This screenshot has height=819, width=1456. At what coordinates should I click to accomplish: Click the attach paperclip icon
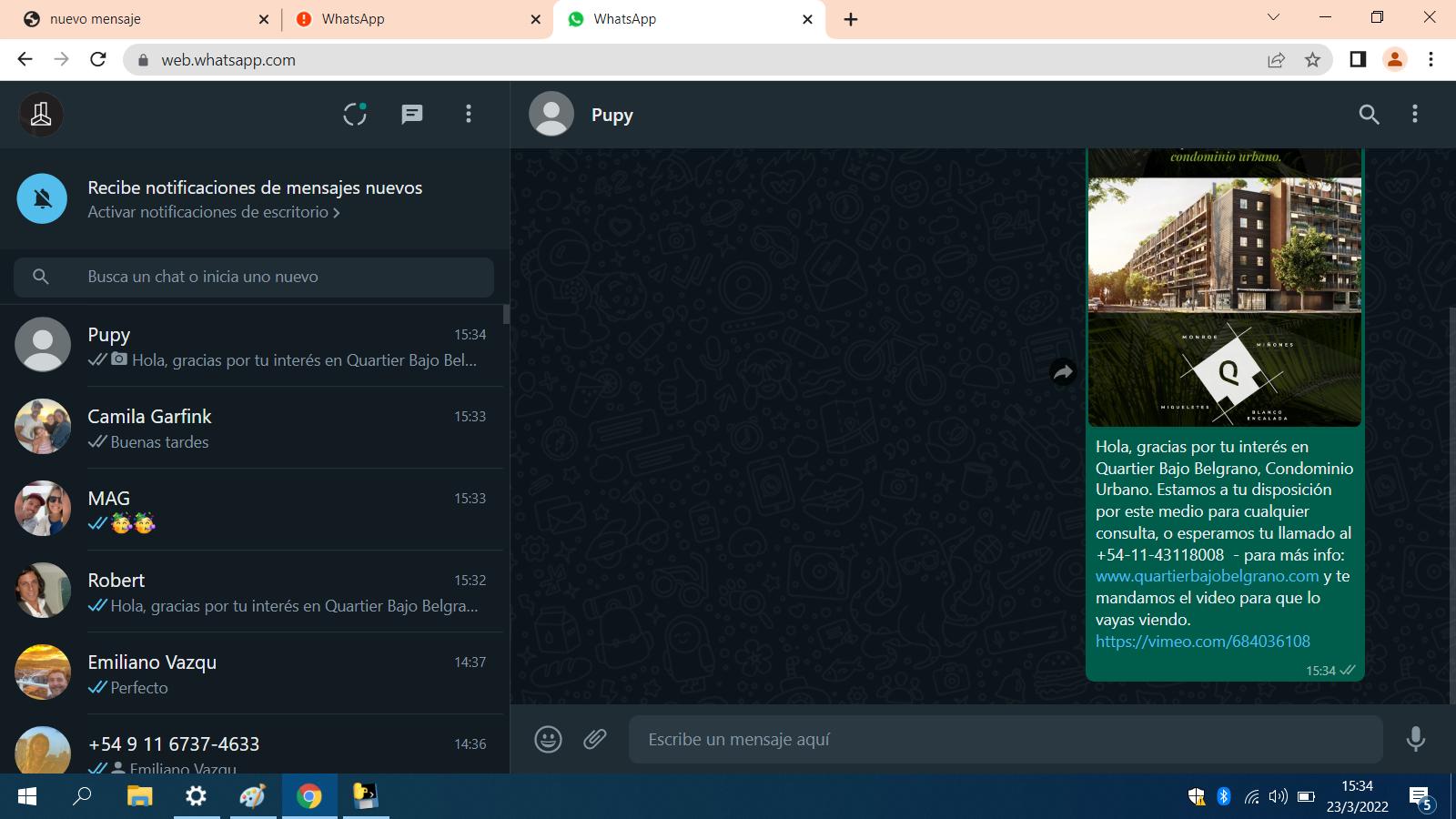point(595,739)
